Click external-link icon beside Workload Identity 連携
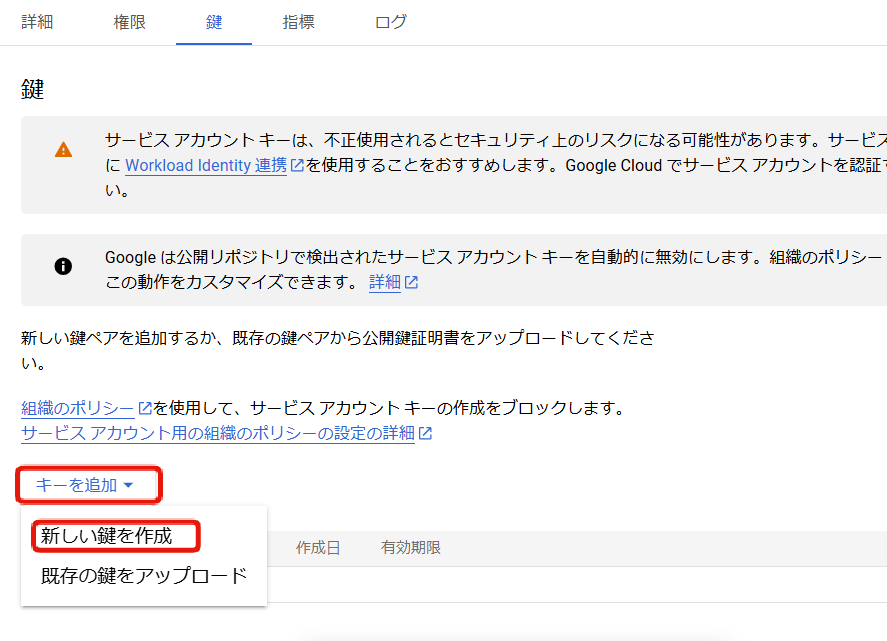 297,165
